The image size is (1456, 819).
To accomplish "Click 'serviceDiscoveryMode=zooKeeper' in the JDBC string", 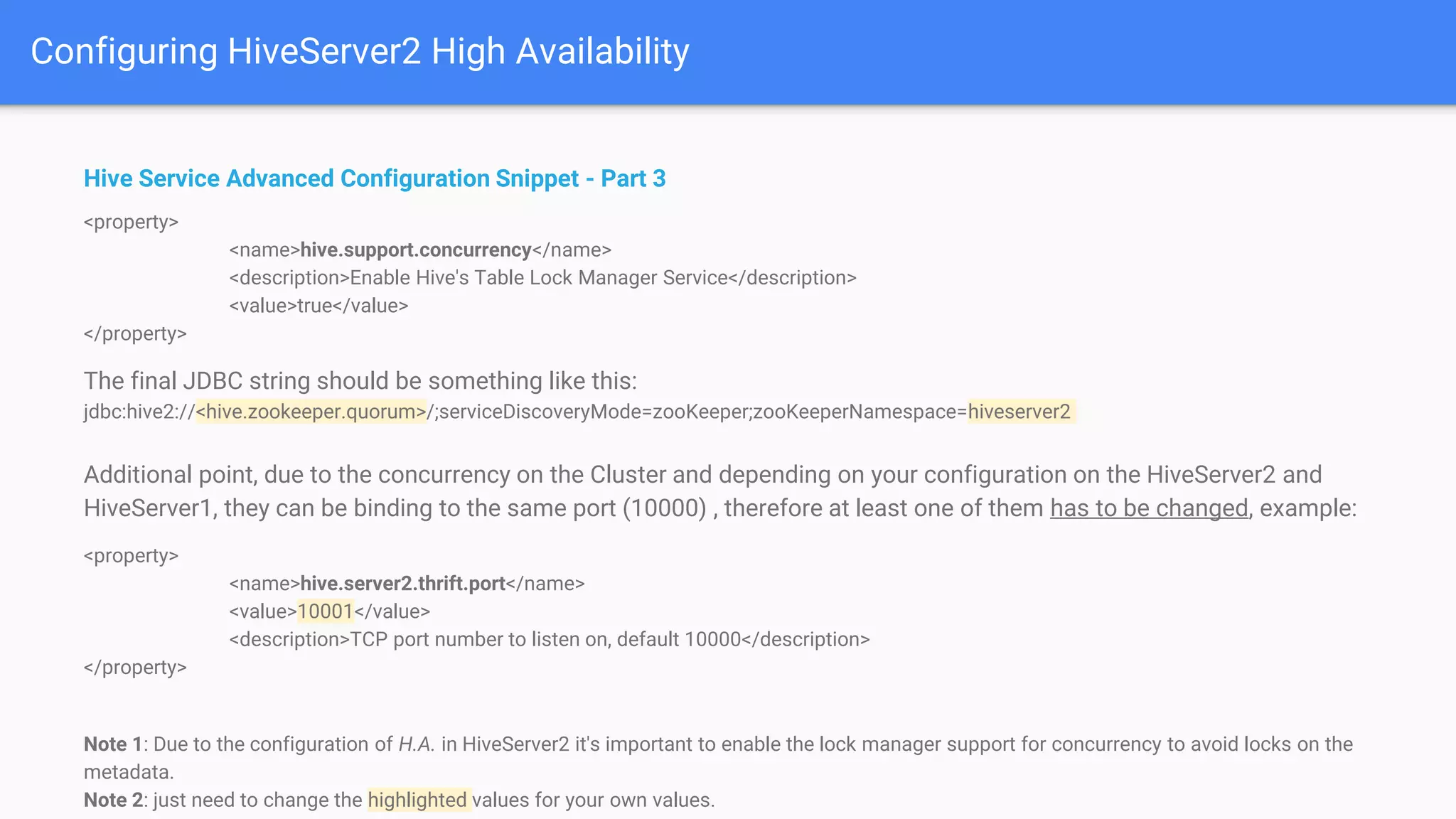I will pos(594,412).
